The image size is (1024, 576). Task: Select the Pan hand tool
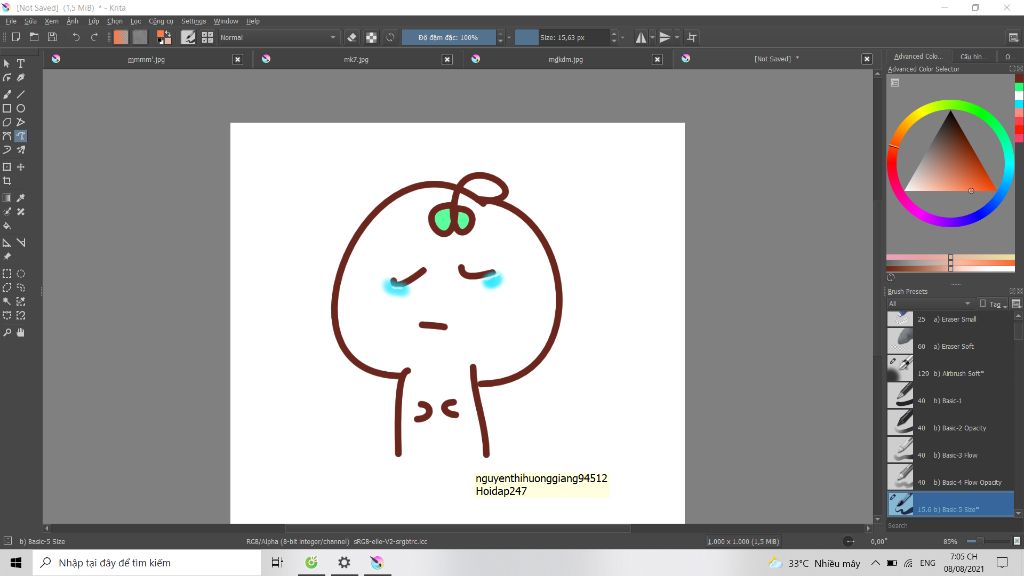[x=21, y=332]
